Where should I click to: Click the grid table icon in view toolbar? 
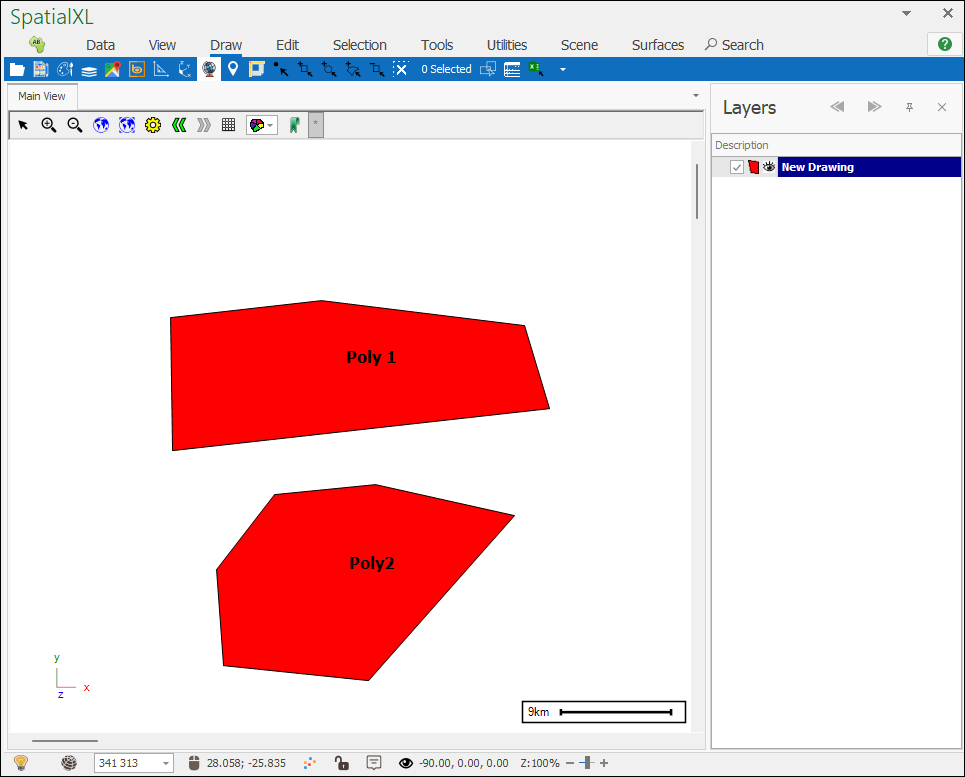pos(229,125)
